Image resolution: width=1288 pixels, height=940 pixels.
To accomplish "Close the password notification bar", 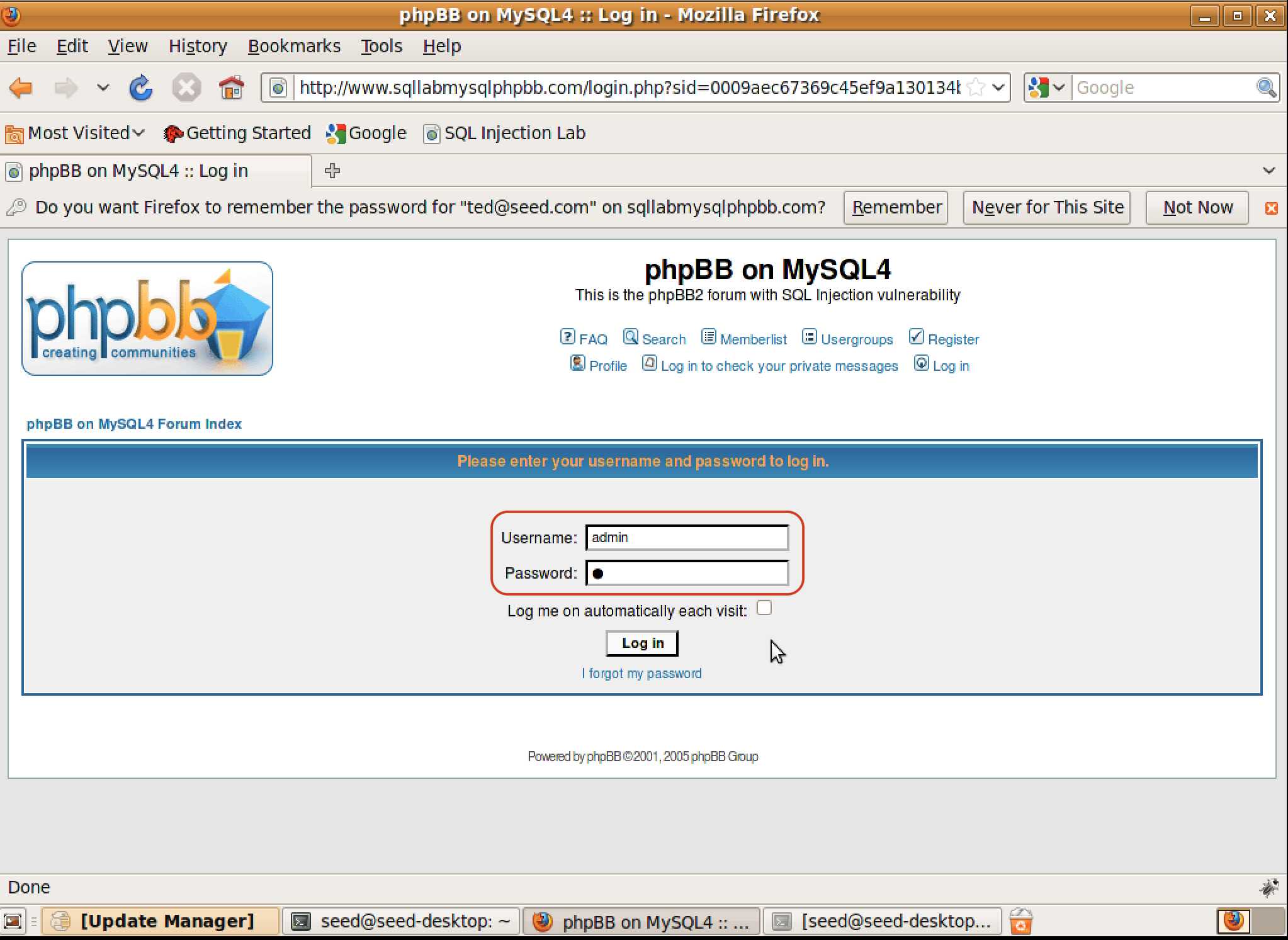I will click(x=1272, y=208).
